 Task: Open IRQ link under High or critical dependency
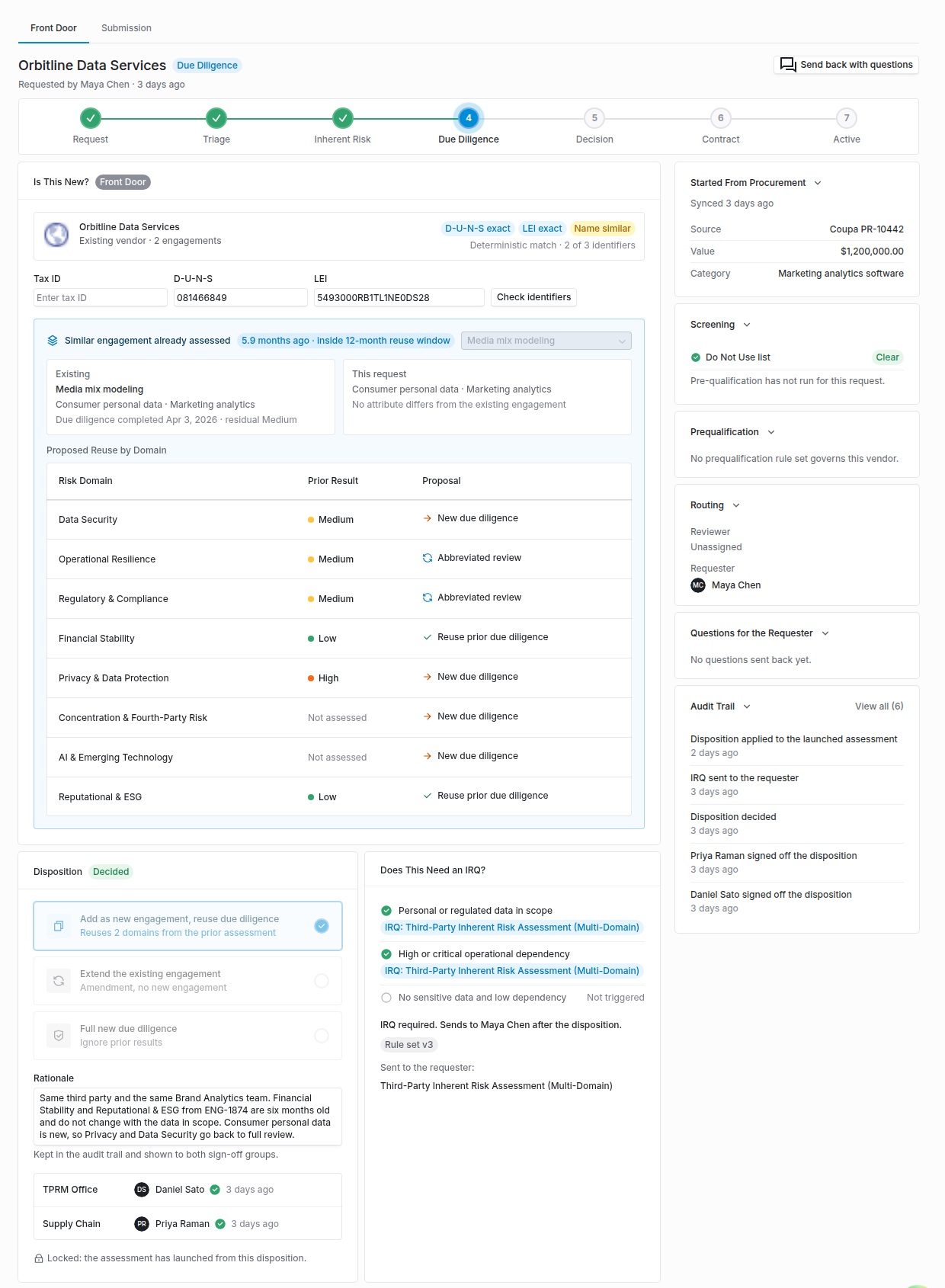511,971
